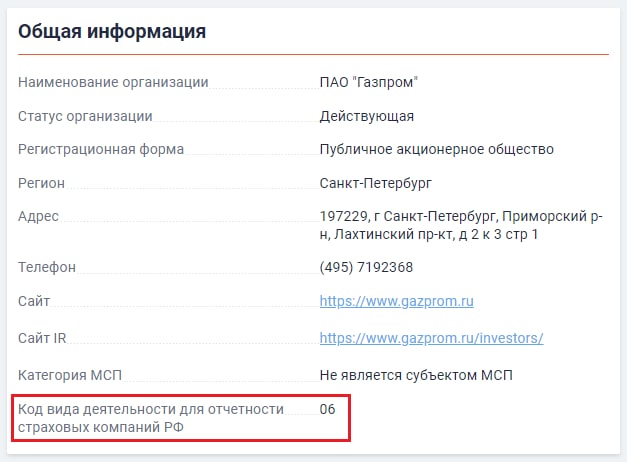627x462 pixels.
Task: Click the 'Регион' field label
Action: (x=41, y=183)
